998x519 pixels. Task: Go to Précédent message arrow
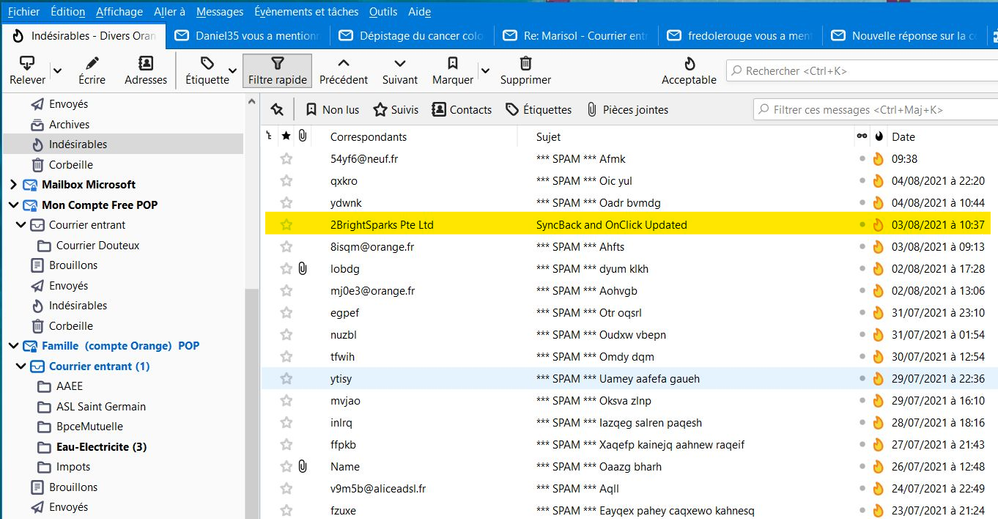[343, 64]
